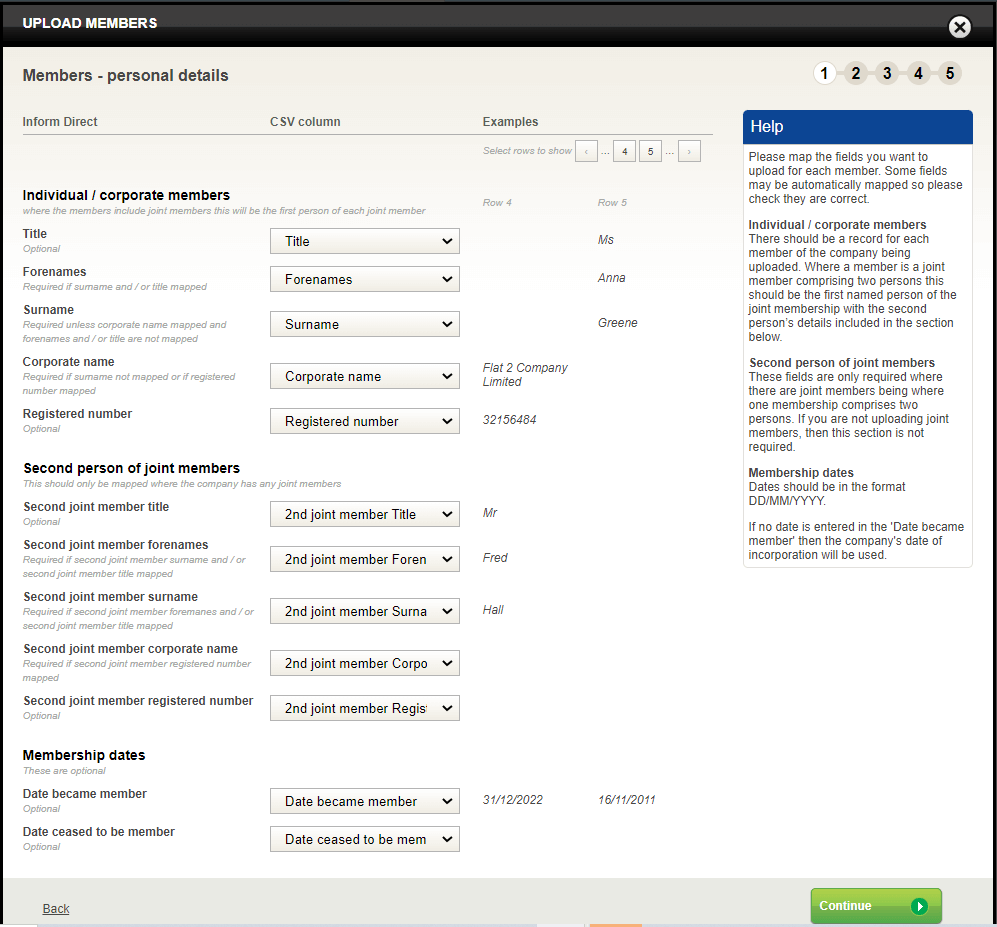The width and height of the screenshot is (997, 927).
Task: Click the Back link
Action: (x=56, y=908)
